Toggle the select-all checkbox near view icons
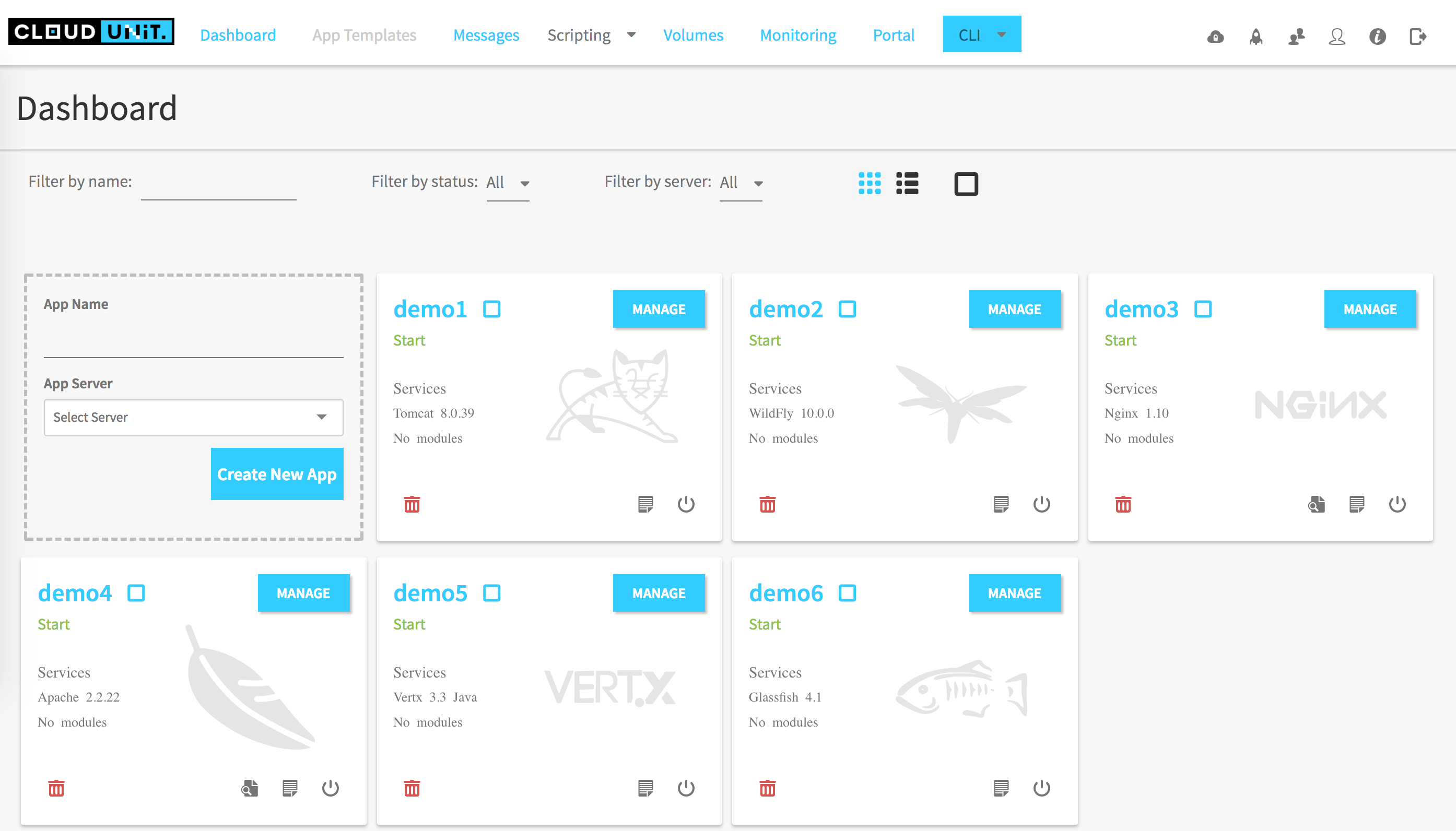 coord(966,184)
